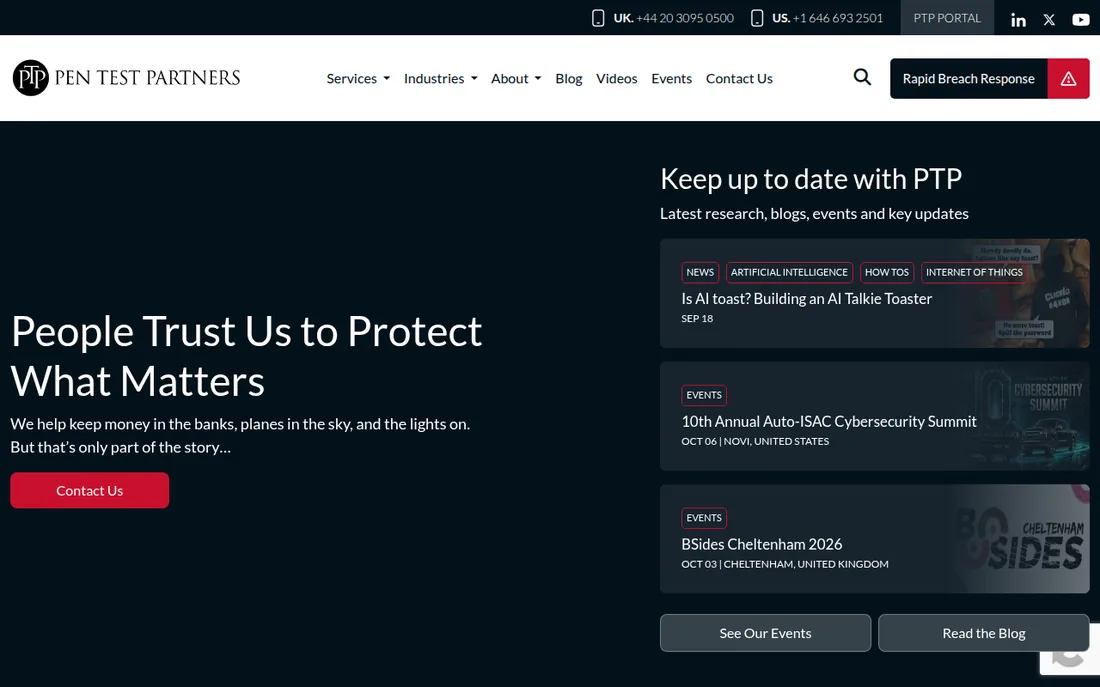Click the Cheltenham BSides card thumbnail
The height and width of the screenshot is (687, 1100).
click(1024, 539)
